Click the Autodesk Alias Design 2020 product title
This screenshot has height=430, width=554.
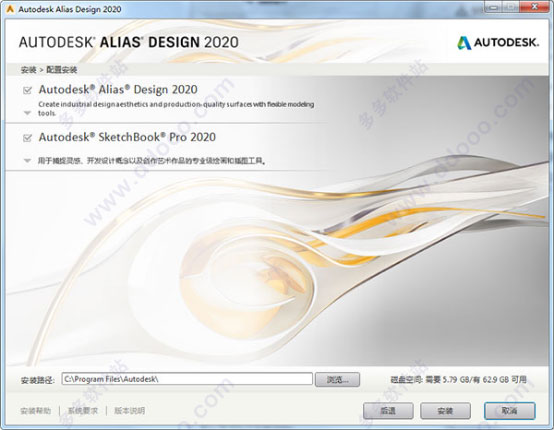[118, 89]
